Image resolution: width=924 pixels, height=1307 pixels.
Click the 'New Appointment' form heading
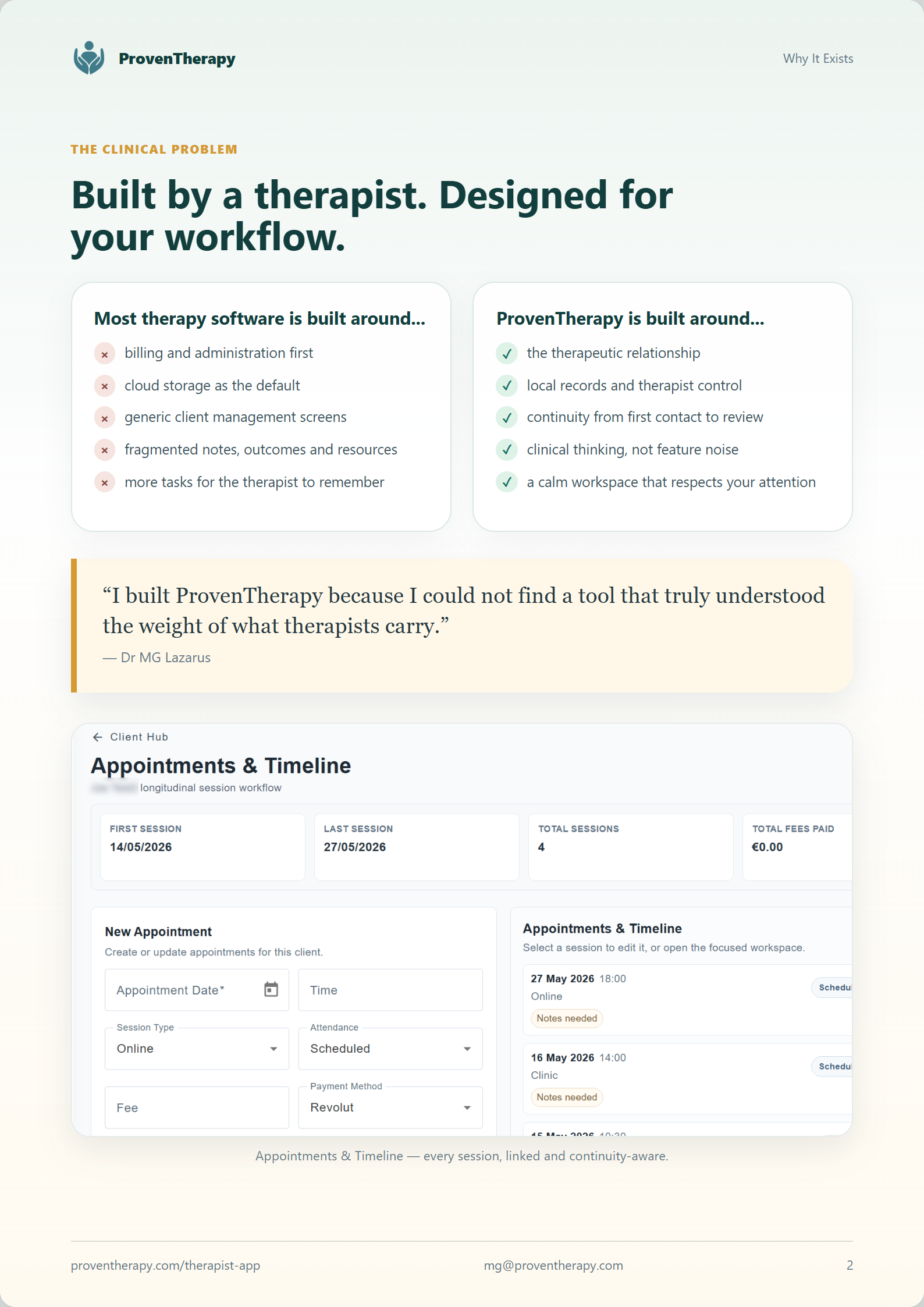click(158, 932)
